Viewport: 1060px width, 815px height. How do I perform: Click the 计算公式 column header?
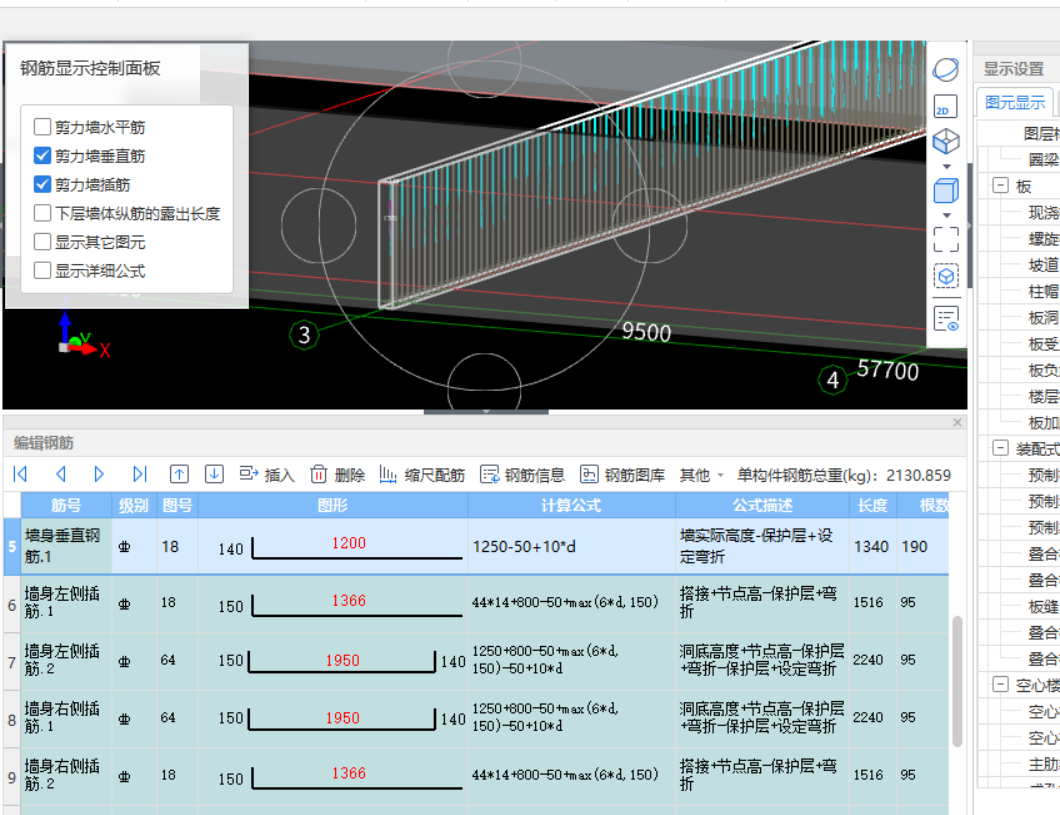[571, 505]
